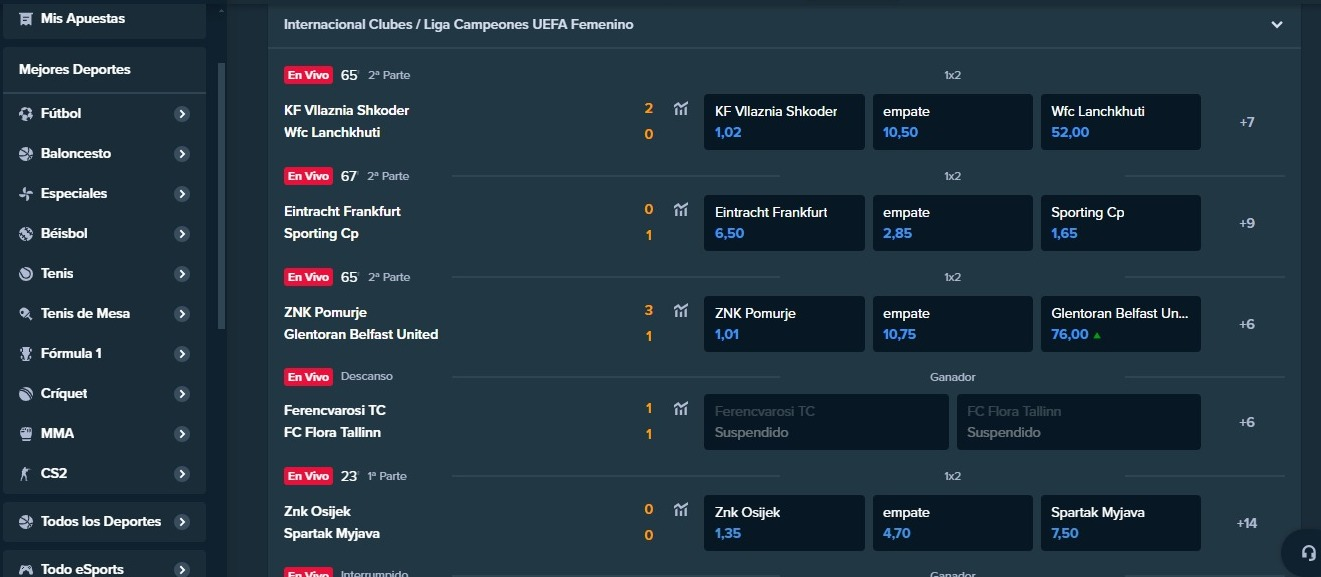Select empate odds 10,50 for Vllaznia match

coord(952,122)
